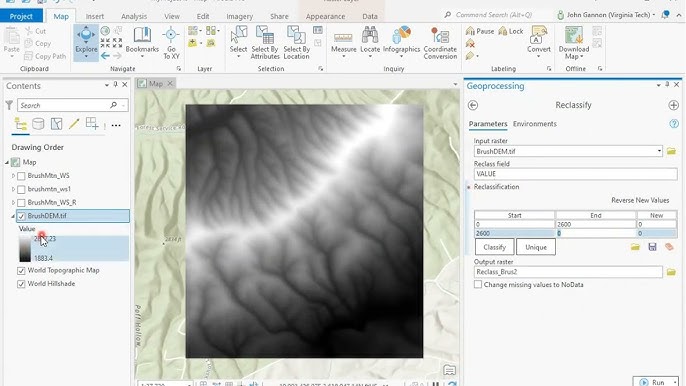Browse for input raster folder icon
The height and width of the screenshot is (386, 686).
click(x=671, y=151)
